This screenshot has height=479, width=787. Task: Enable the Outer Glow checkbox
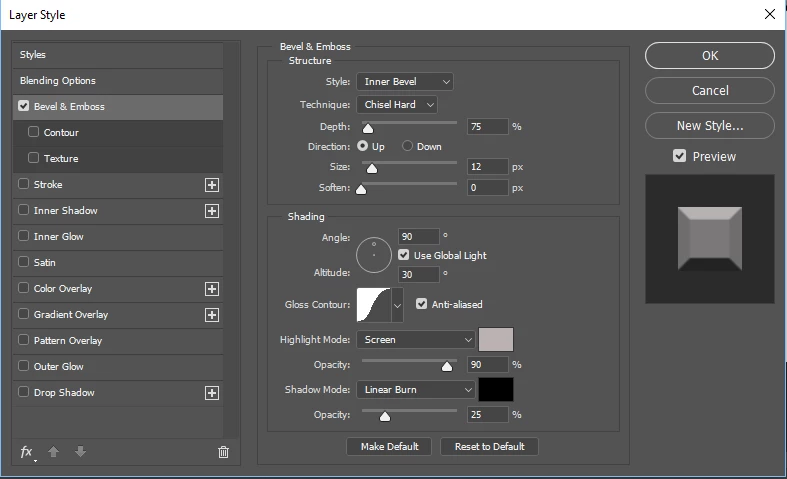click(23, 366)
